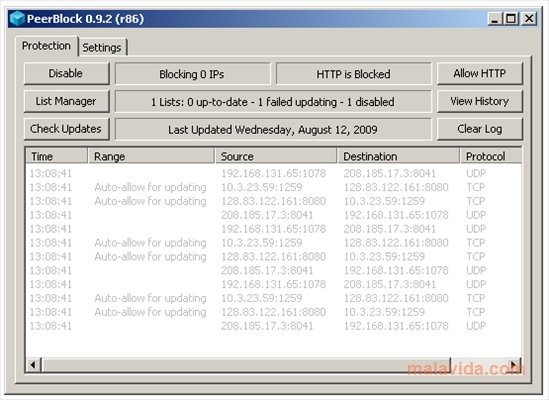This screenshot has height=400, width=549.
Task: Open the List Manager
Action: 67,101
